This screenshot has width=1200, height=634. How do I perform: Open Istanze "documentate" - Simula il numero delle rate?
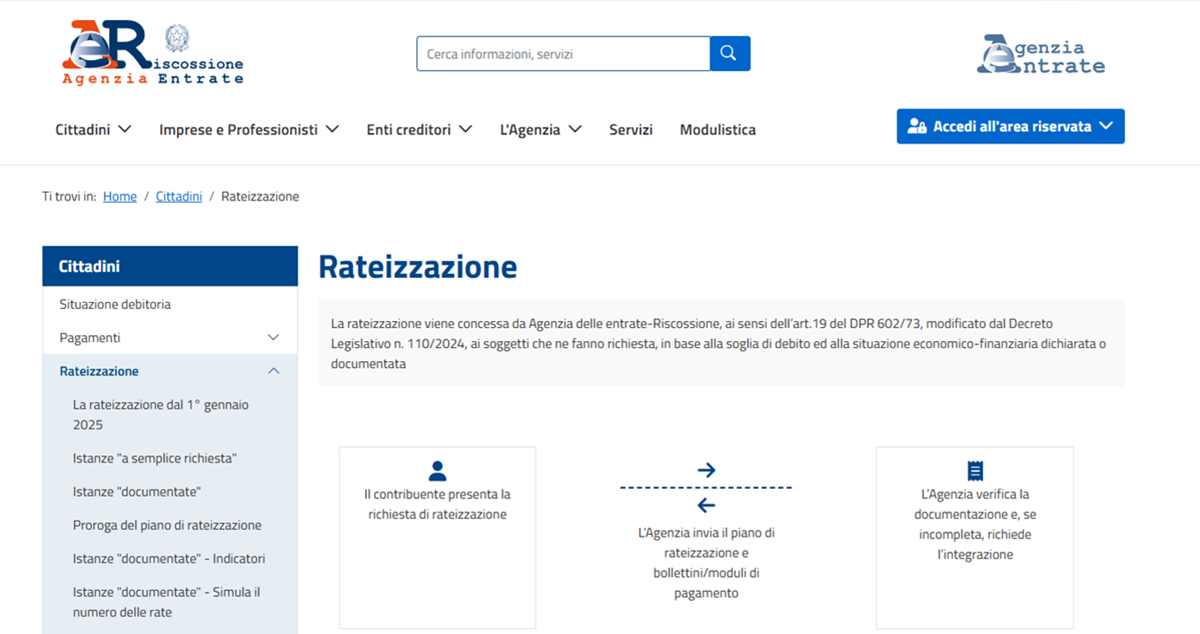(166, 602)
